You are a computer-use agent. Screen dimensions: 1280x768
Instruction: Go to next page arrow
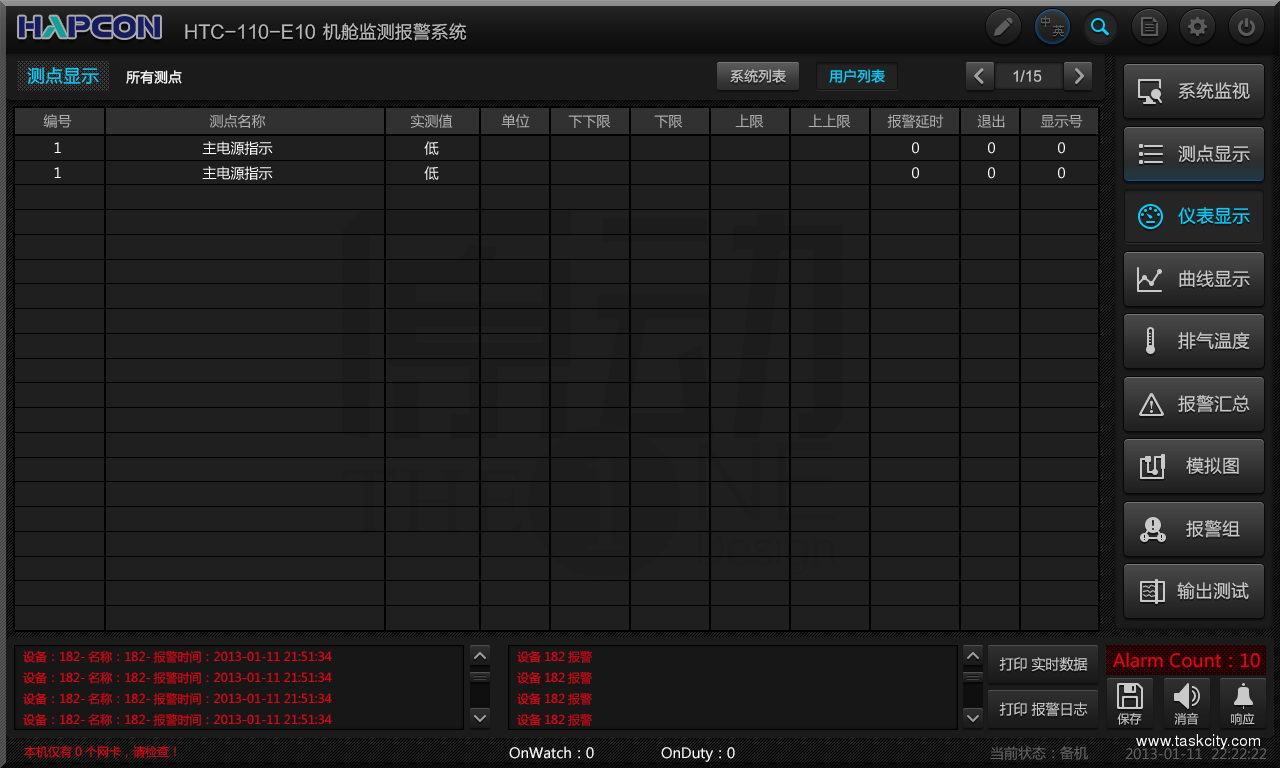[1077, 76]
